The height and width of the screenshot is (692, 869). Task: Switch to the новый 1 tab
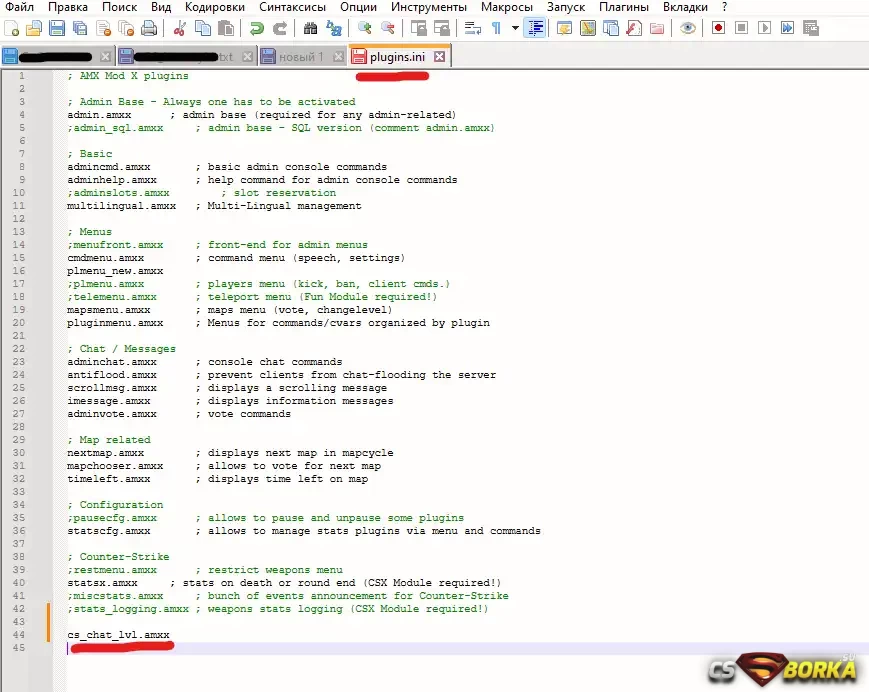[301, 57]
